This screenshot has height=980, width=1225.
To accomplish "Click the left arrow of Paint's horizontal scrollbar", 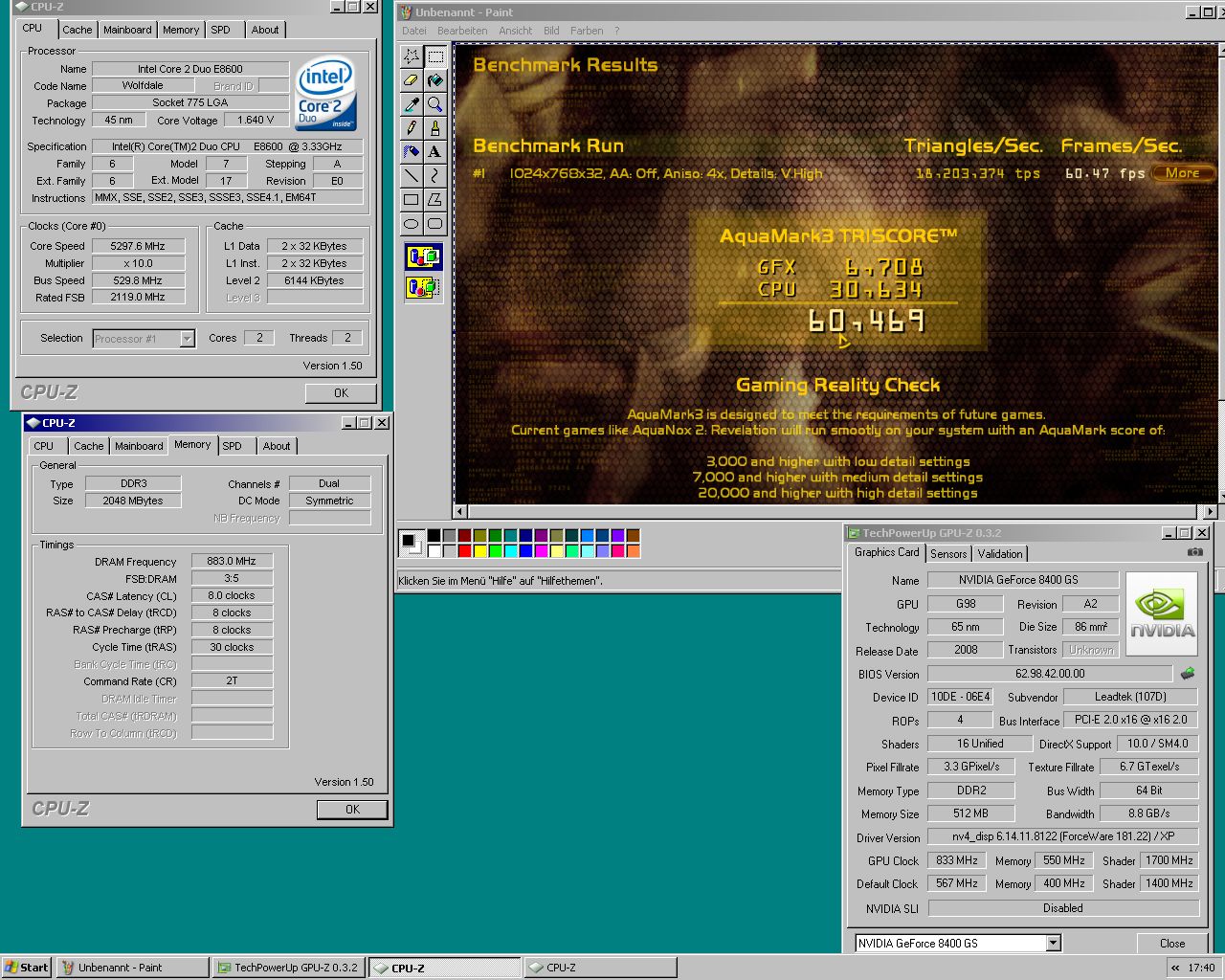I will (x=460, y=511).
